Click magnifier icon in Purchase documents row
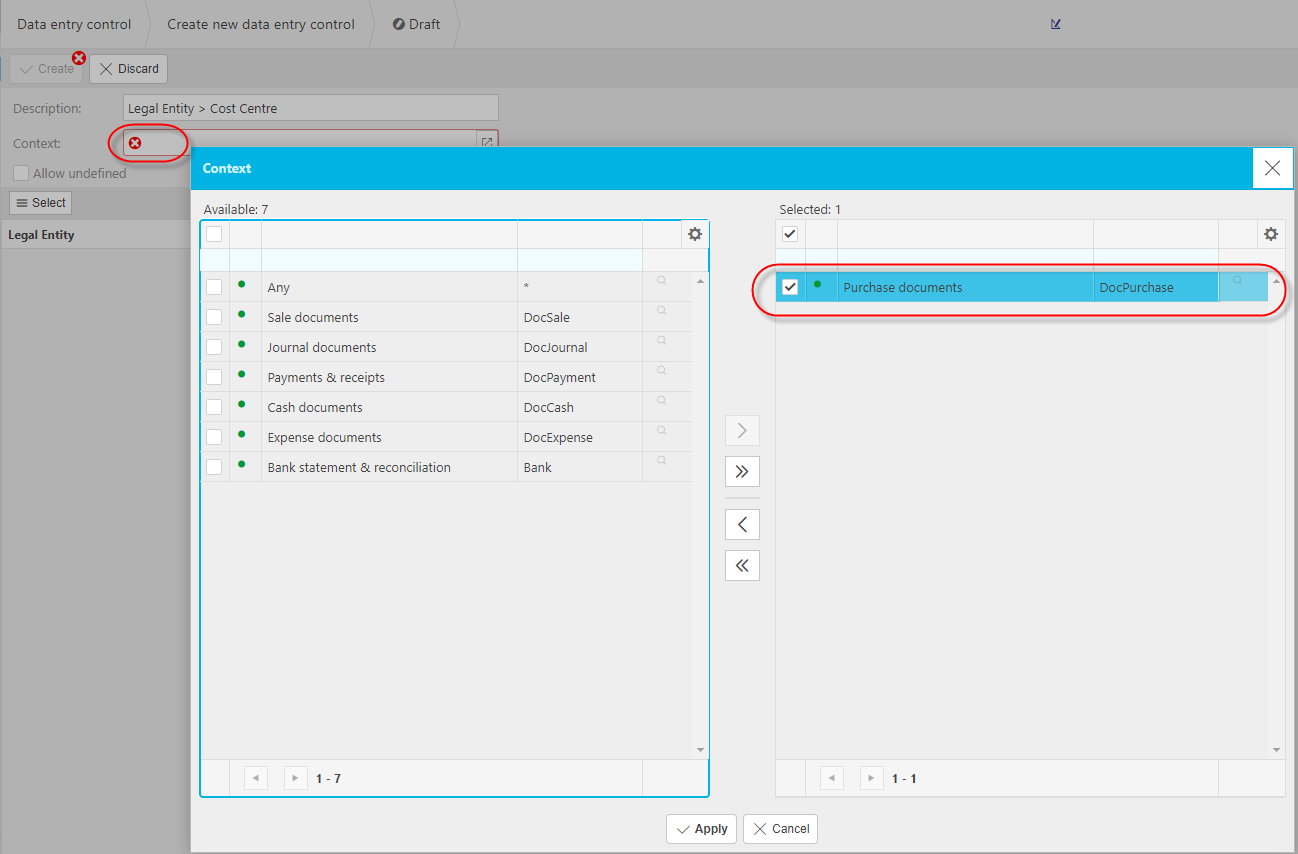This screenshot has width=1298, height=854. point(1237,281)
